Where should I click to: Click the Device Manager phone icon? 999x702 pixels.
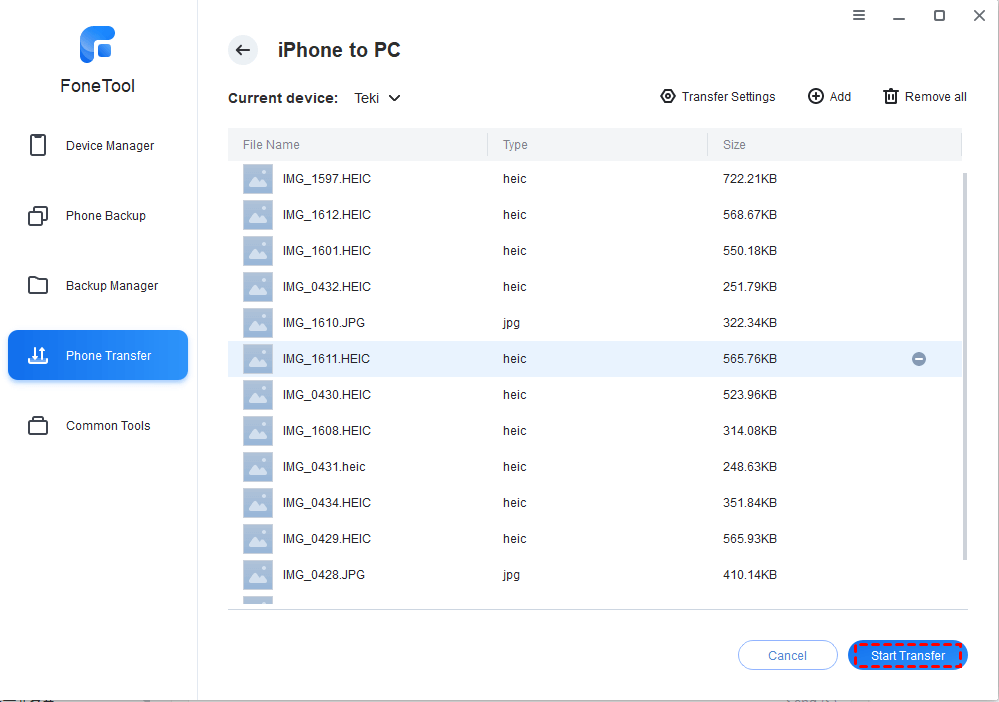pos(38,145)
